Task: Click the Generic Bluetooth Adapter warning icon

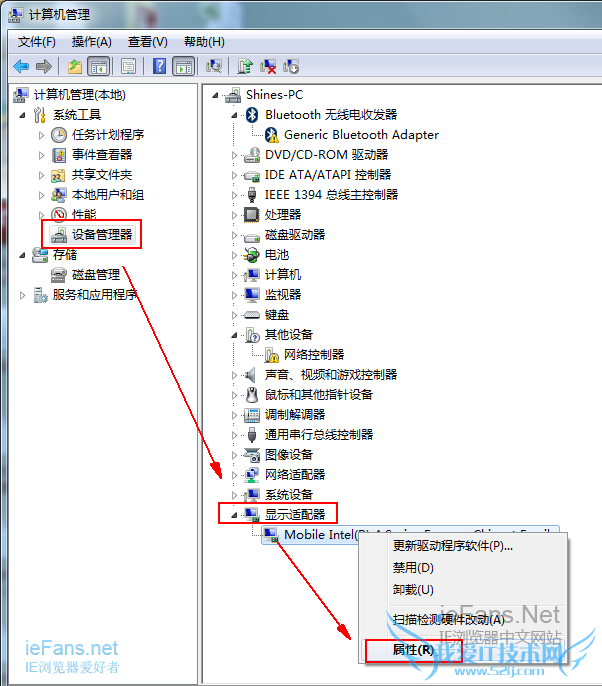Action: (271, 135)
